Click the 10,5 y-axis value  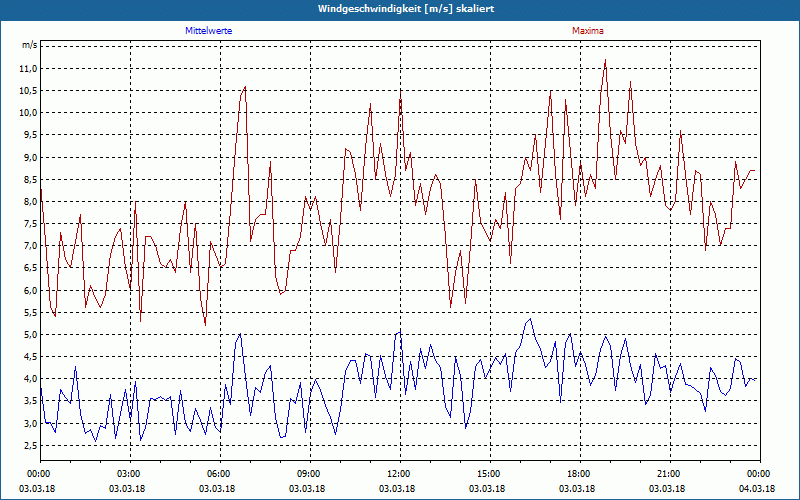29,91
